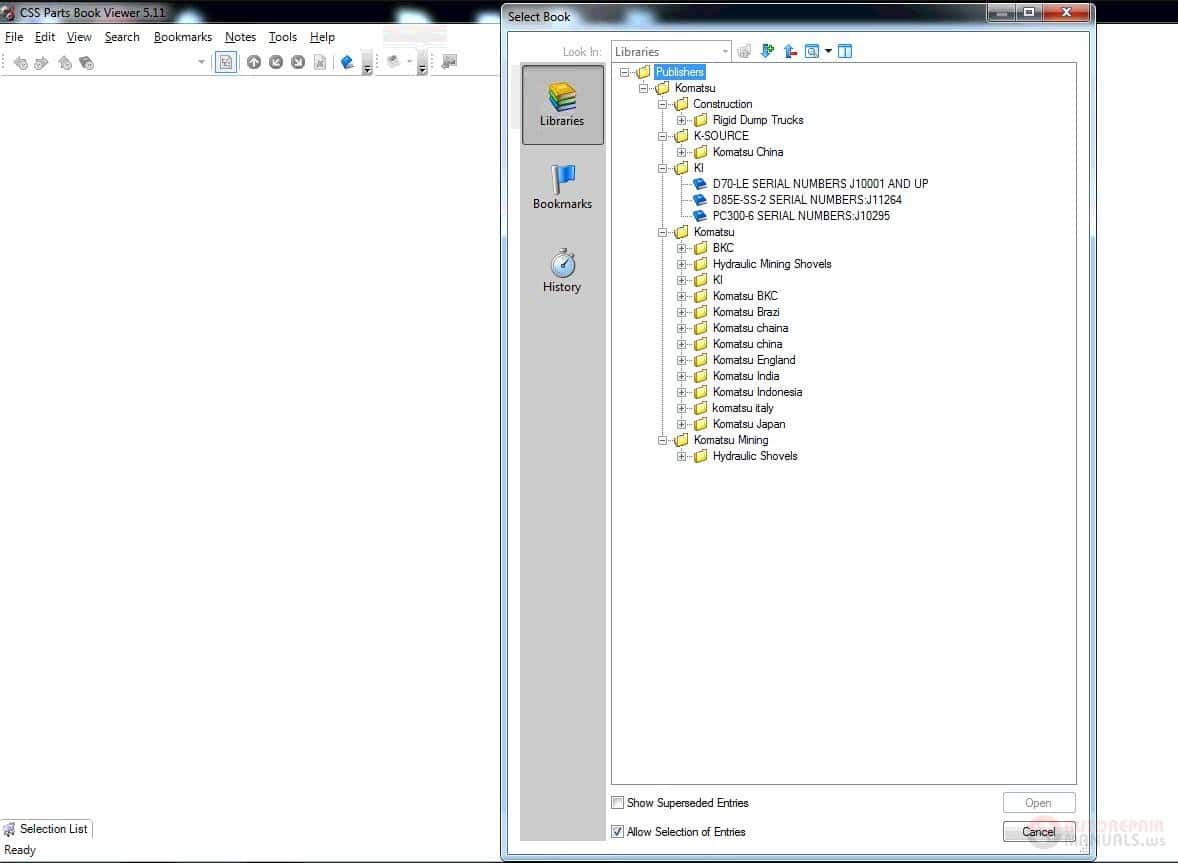Expand the Rigid Dump Trucks folder

pos(681,120)
